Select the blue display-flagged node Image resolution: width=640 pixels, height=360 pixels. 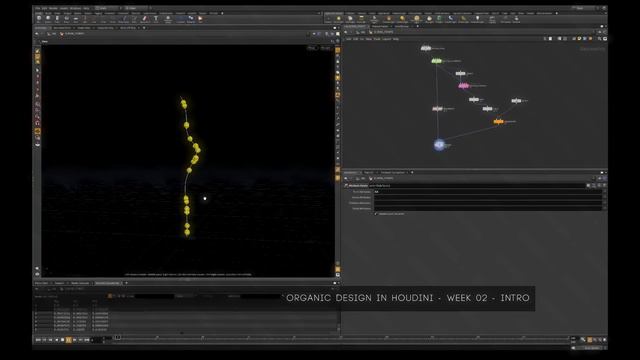(x=439, y=144)
